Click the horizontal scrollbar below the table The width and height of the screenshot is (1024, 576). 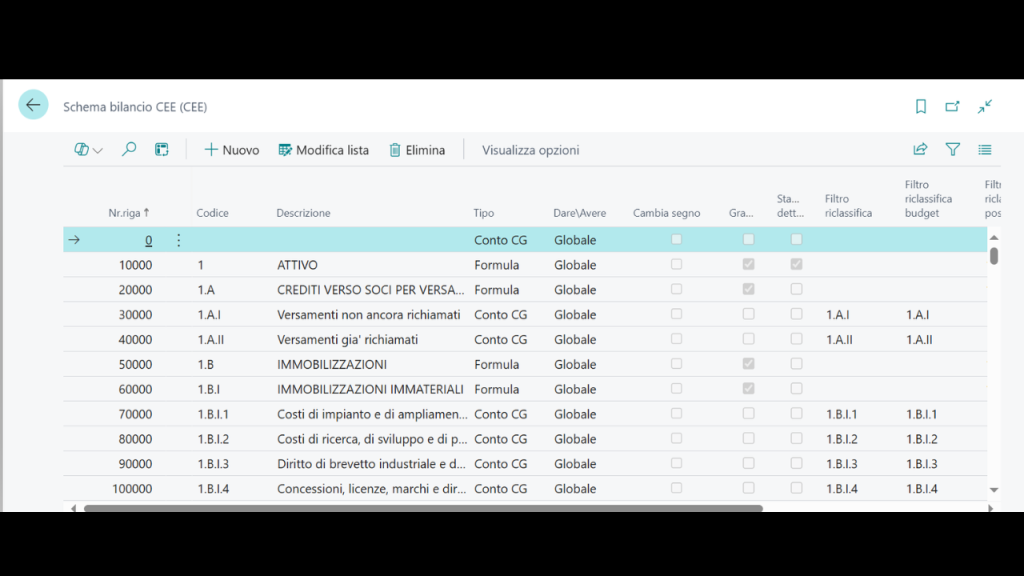pos(420,508)
